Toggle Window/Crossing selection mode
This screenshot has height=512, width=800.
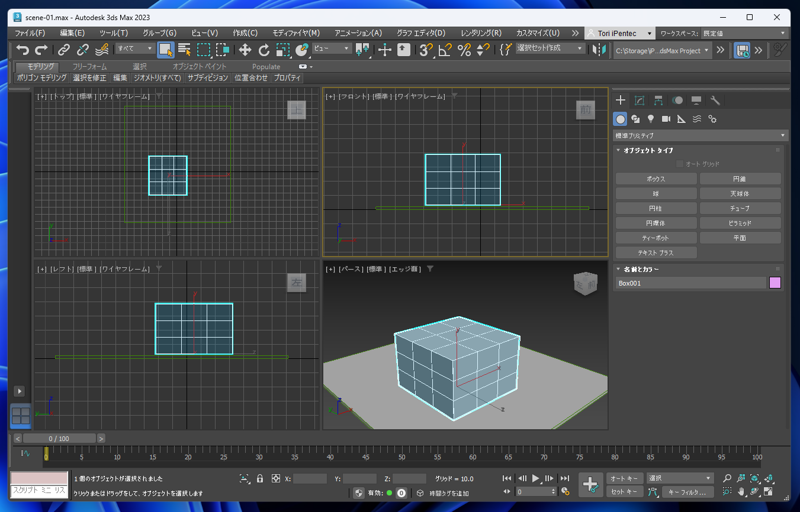coord(222,49)
